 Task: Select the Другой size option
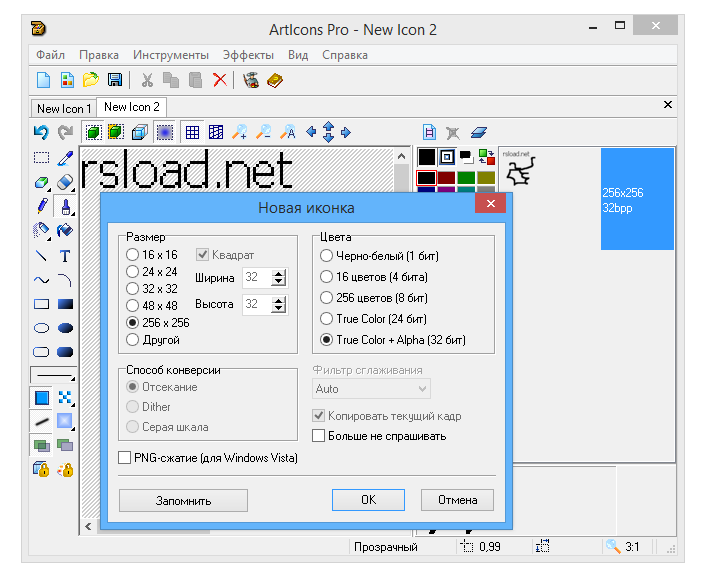(153, 340)
